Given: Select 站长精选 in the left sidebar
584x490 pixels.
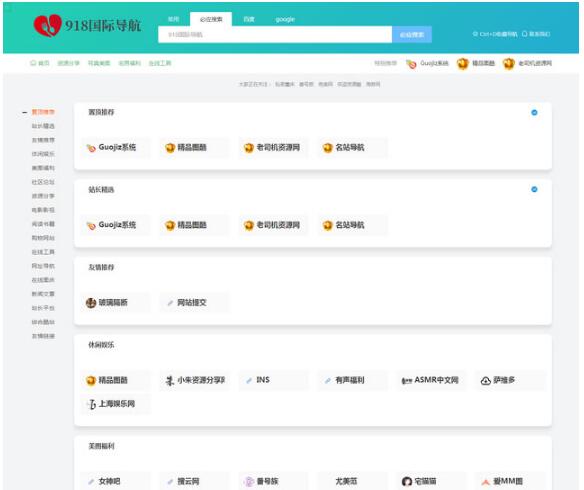Looking at the screenshot, I should point(43,126).
